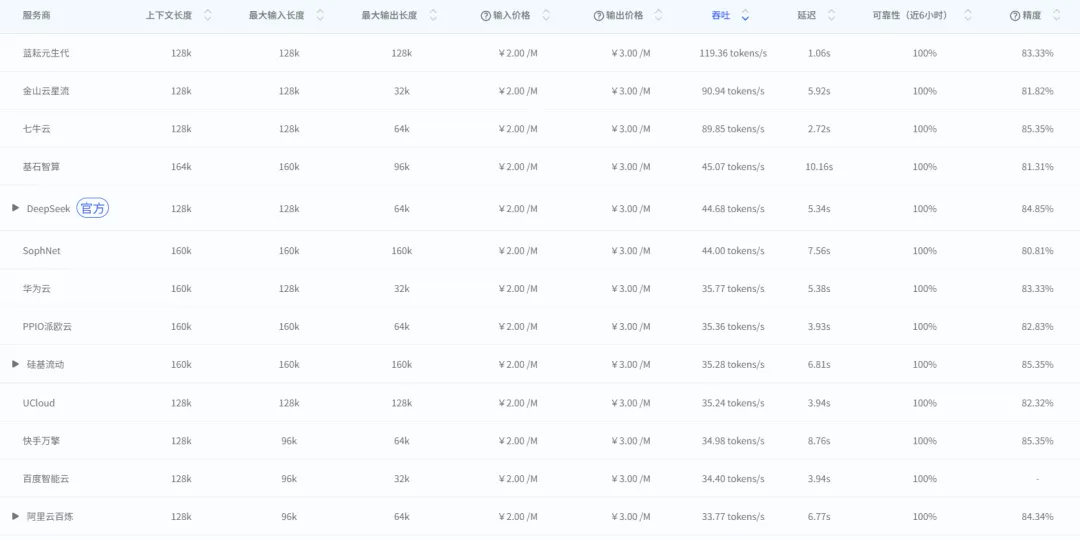The image size is (1080, 540).
Task: Click 96k max output for 基石智算
Action: [x=402, y=167]
